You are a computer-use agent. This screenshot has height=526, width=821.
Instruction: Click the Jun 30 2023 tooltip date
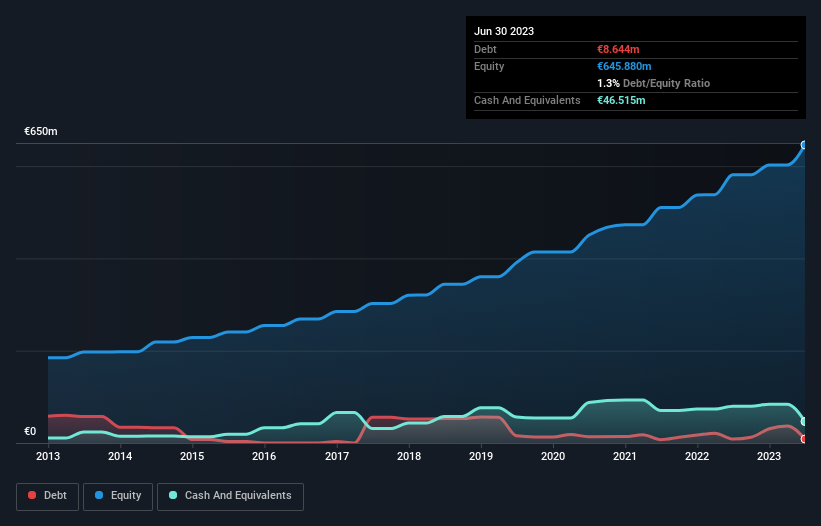[504, 31]
